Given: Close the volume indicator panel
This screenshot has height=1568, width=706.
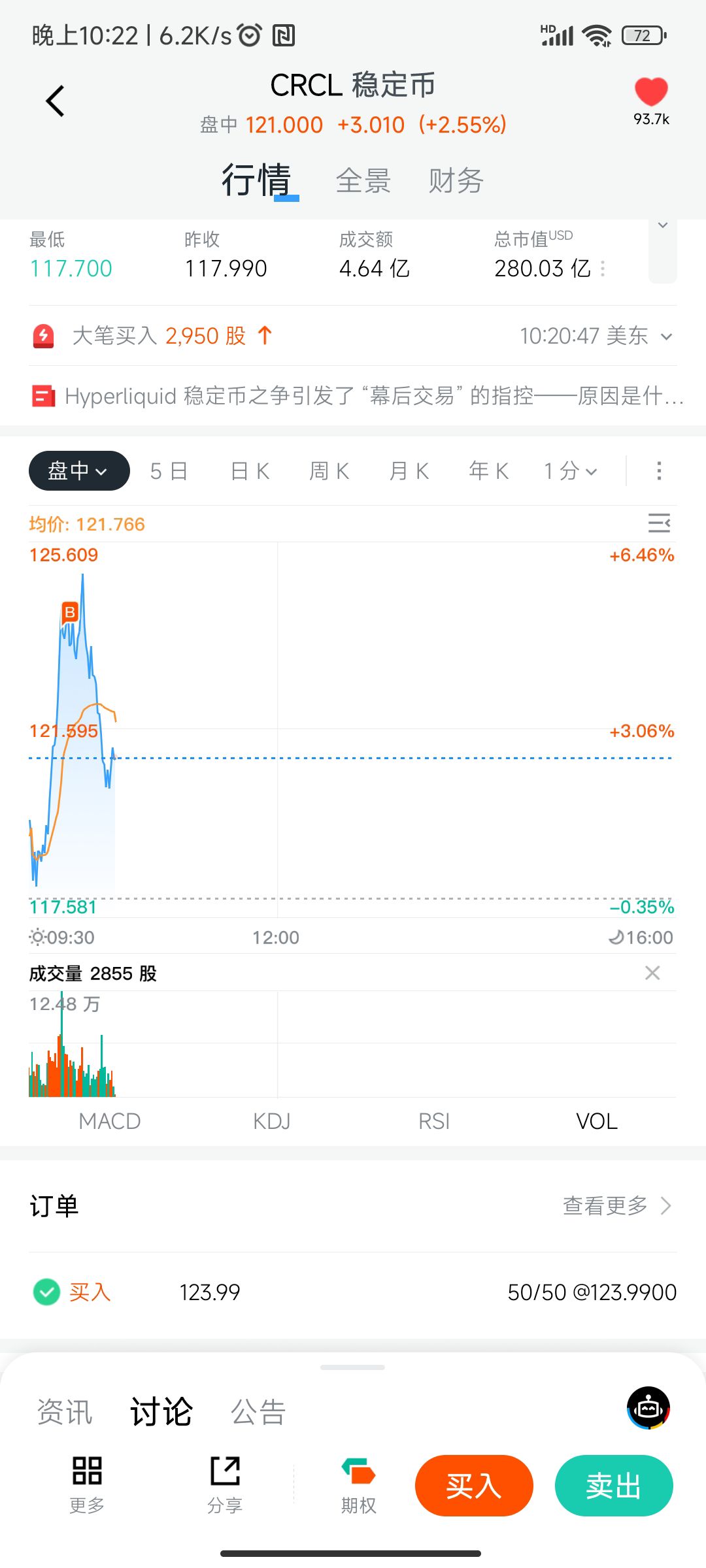Looking at the screenshot, I should tap(652, 973).
